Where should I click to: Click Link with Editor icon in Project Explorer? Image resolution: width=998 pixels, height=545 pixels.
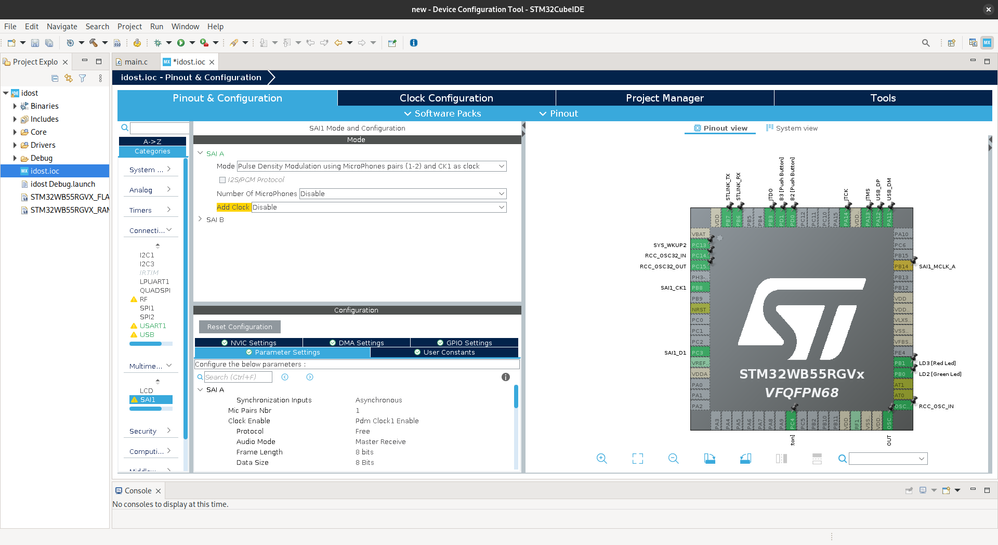[68, 78]
